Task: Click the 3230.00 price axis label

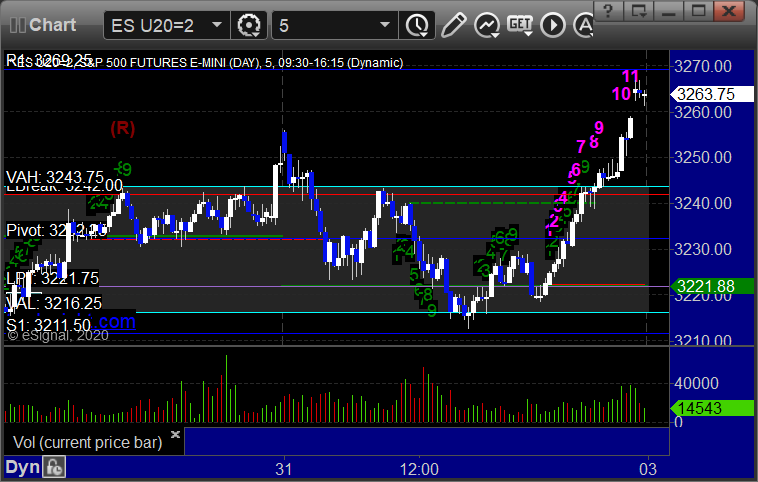Action: point(703,249)
